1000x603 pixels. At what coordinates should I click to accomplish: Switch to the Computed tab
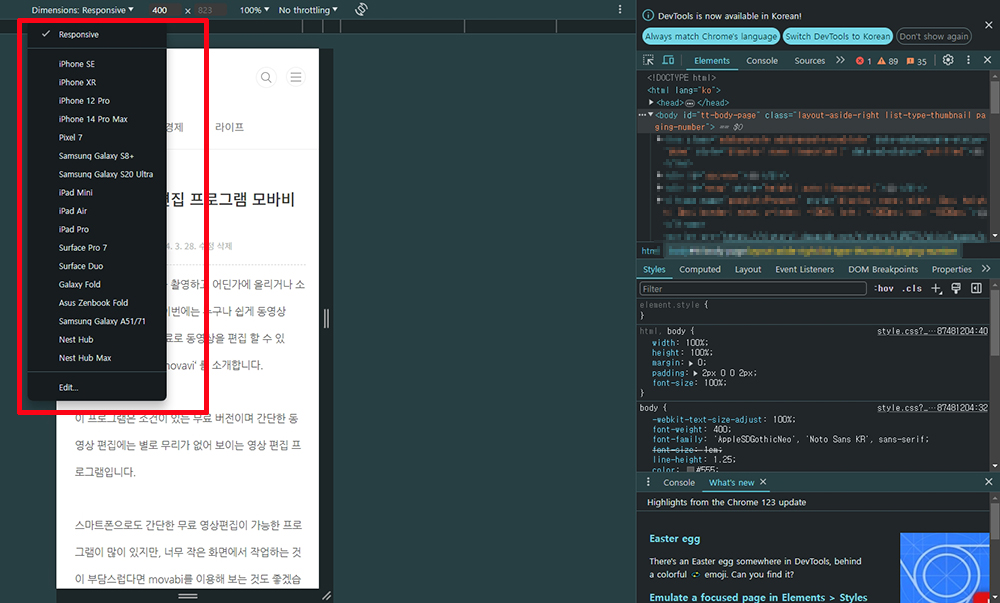tap(700, 270)
